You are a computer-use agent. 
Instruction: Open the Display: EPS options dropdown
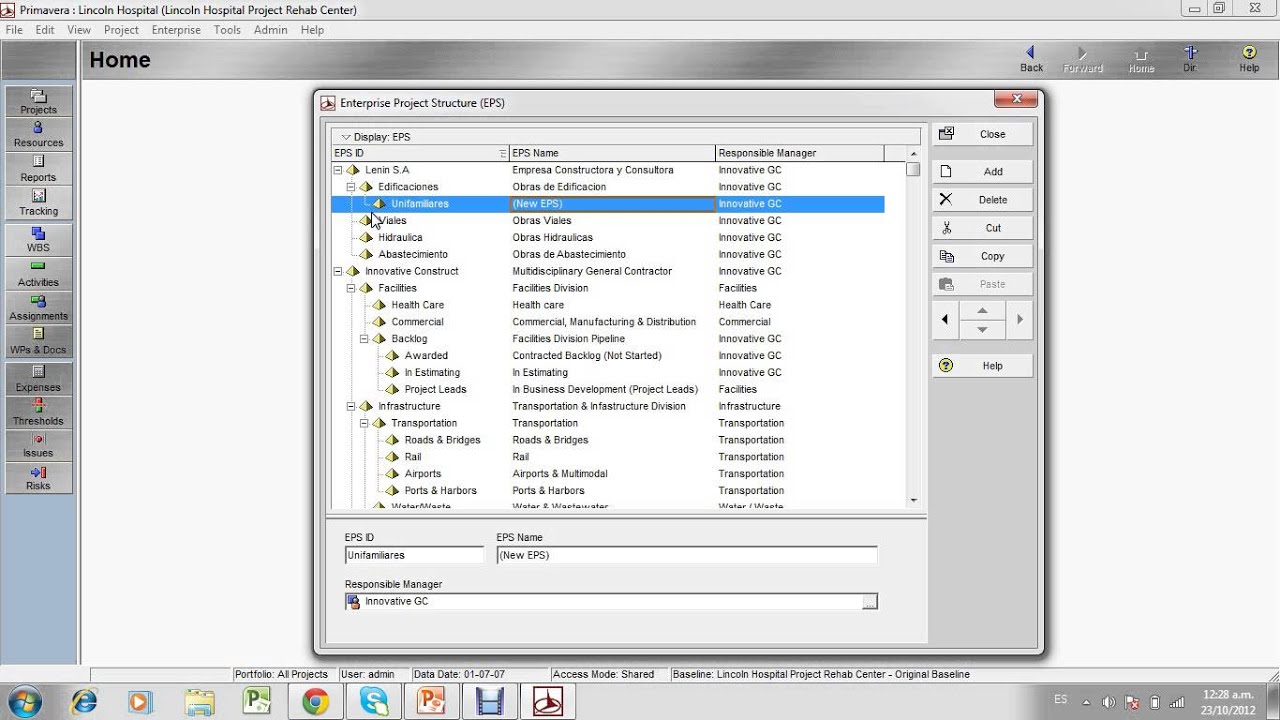tap(376, 137)
